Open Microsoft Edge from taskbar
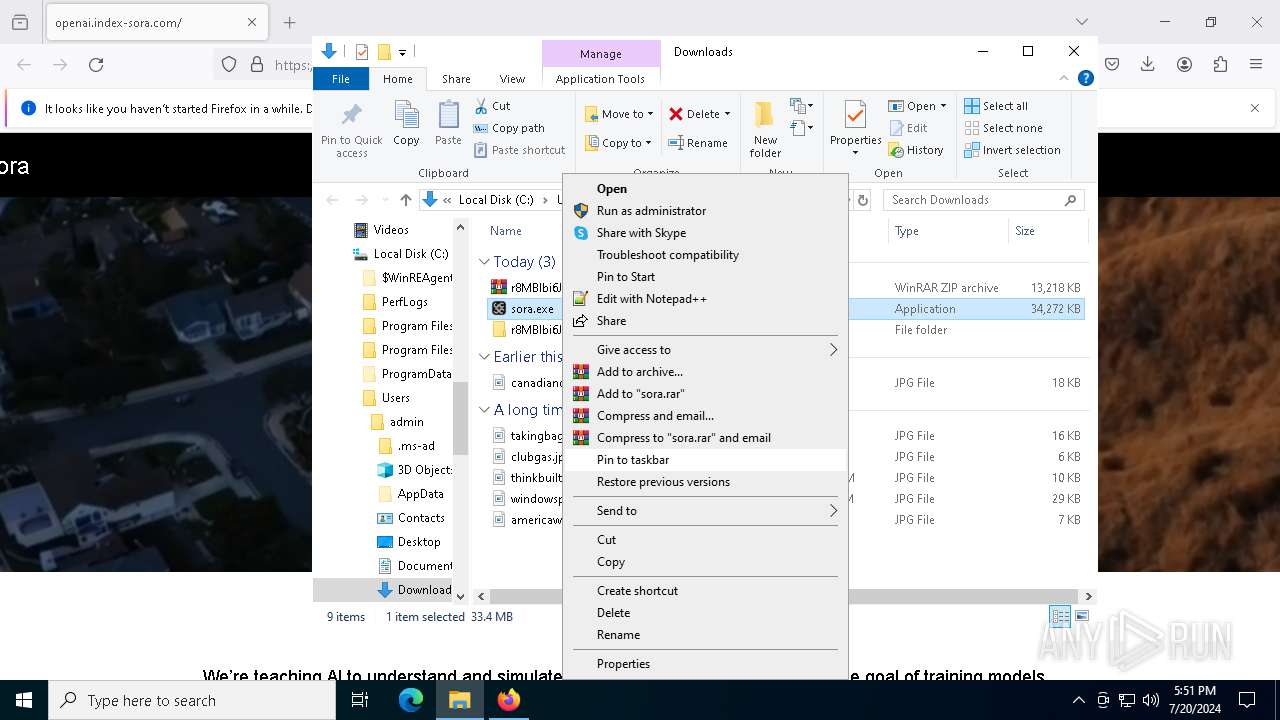1280x720 pixels. pyautogui.click(x=411, y=700)
